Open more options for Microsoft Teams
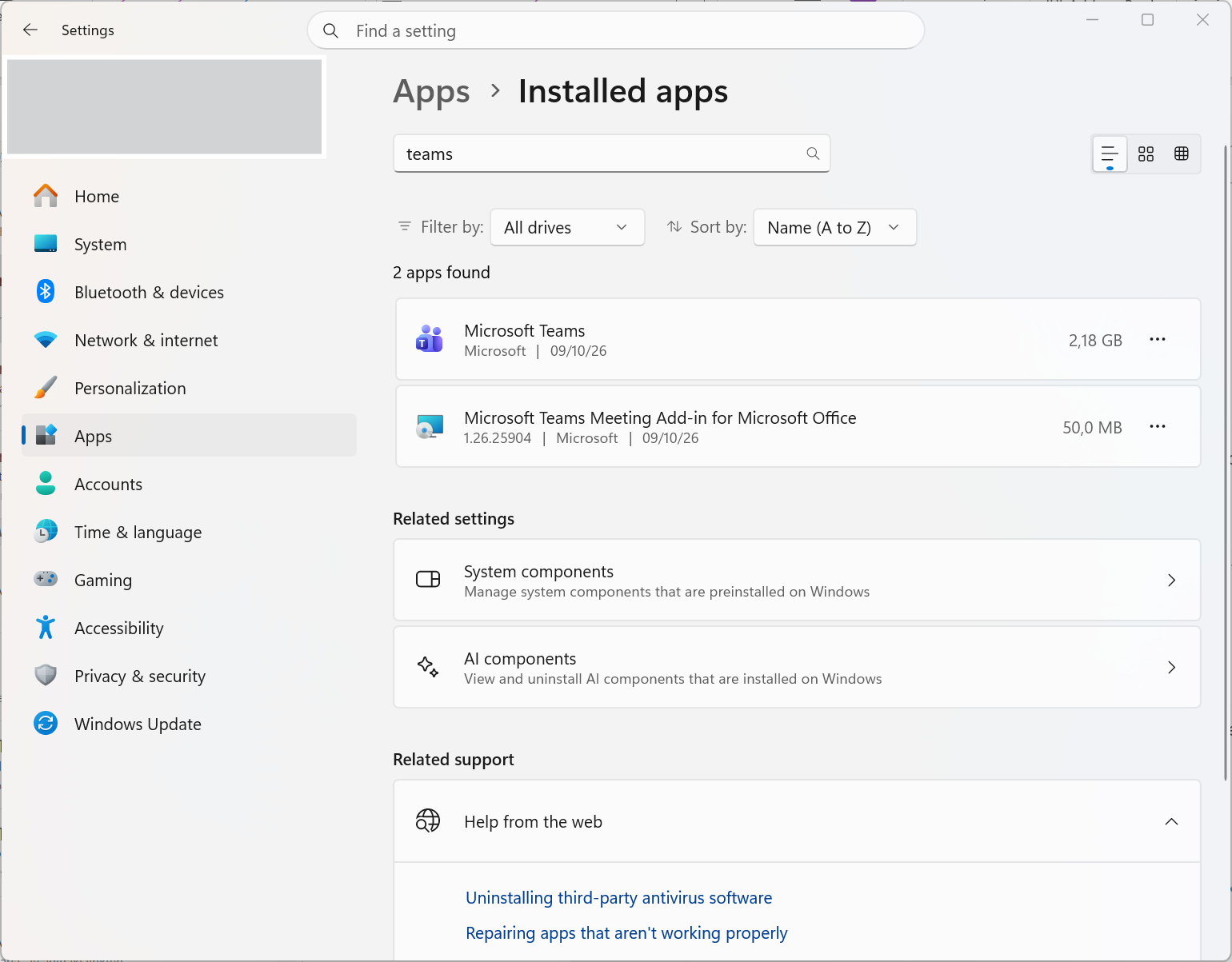Screen dimensions: 1232x962 coord(1158,340)
